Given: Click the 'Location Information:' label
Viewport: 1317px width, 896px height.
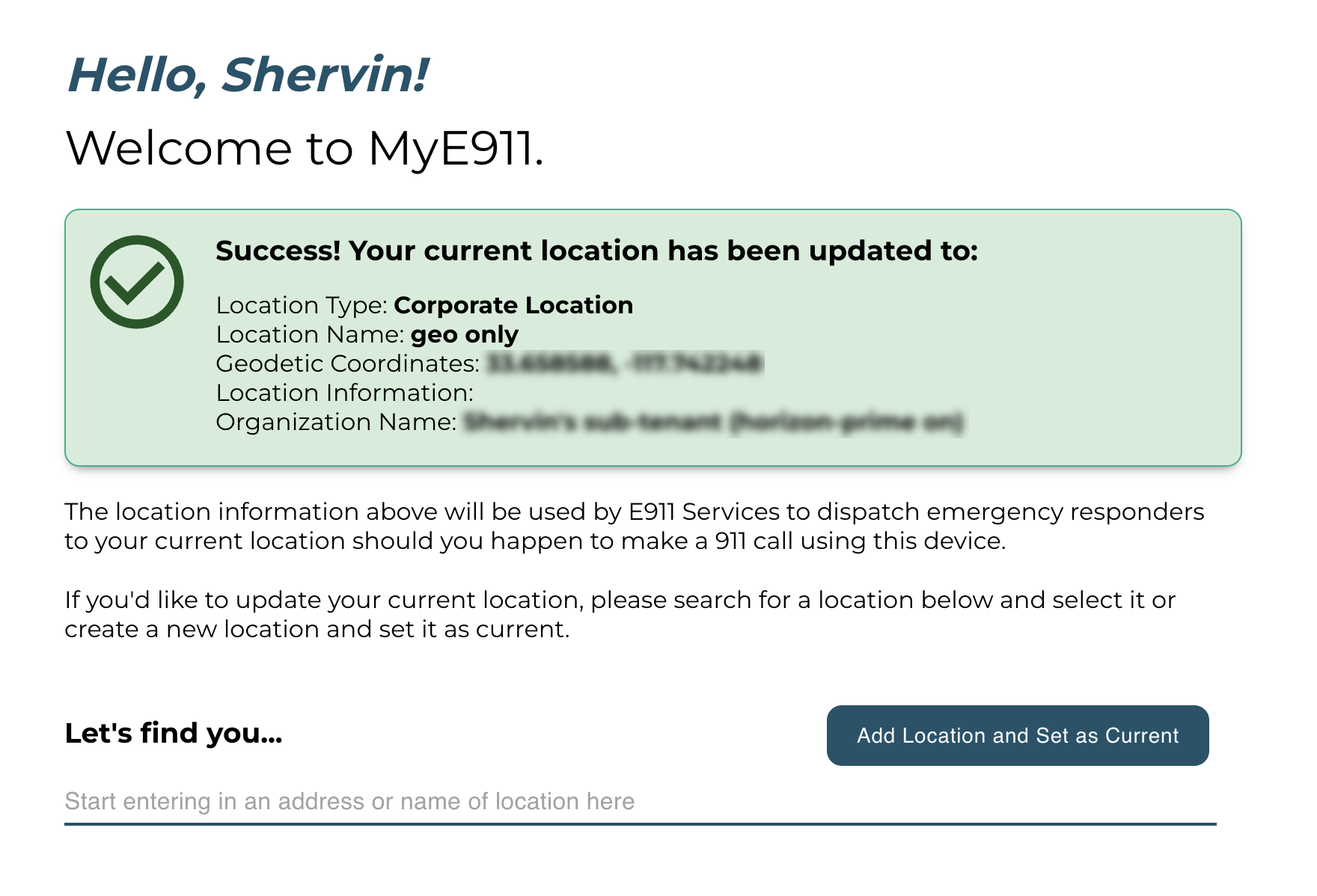Looking at the screenshot, I should pyautogui.click(x=345, y=393).
